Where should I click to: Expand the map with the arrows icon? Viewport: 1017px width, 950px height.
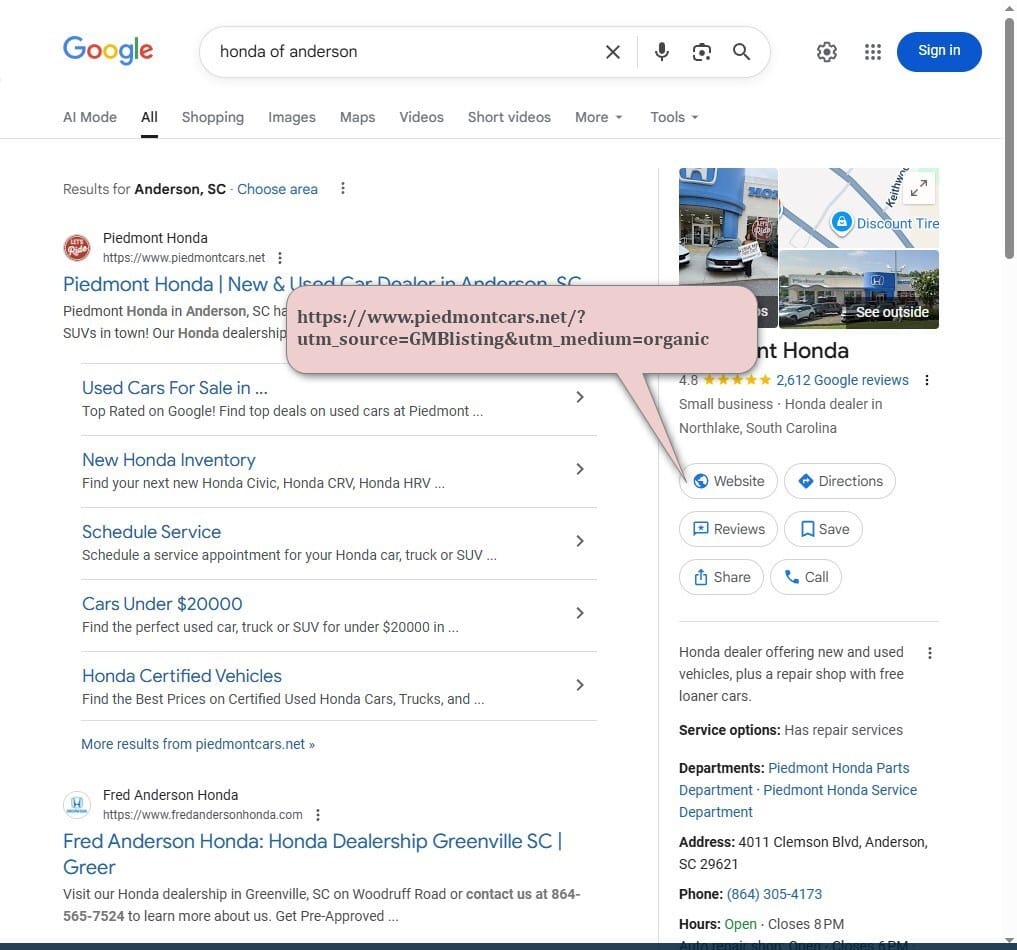(x=918, y=188)
